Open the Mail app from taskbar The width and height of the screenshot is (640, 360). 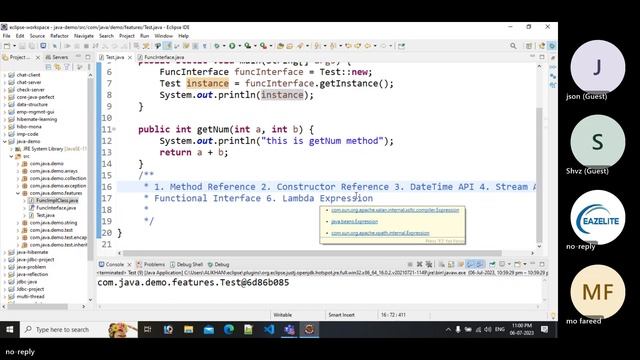click(x=209, y=329)
